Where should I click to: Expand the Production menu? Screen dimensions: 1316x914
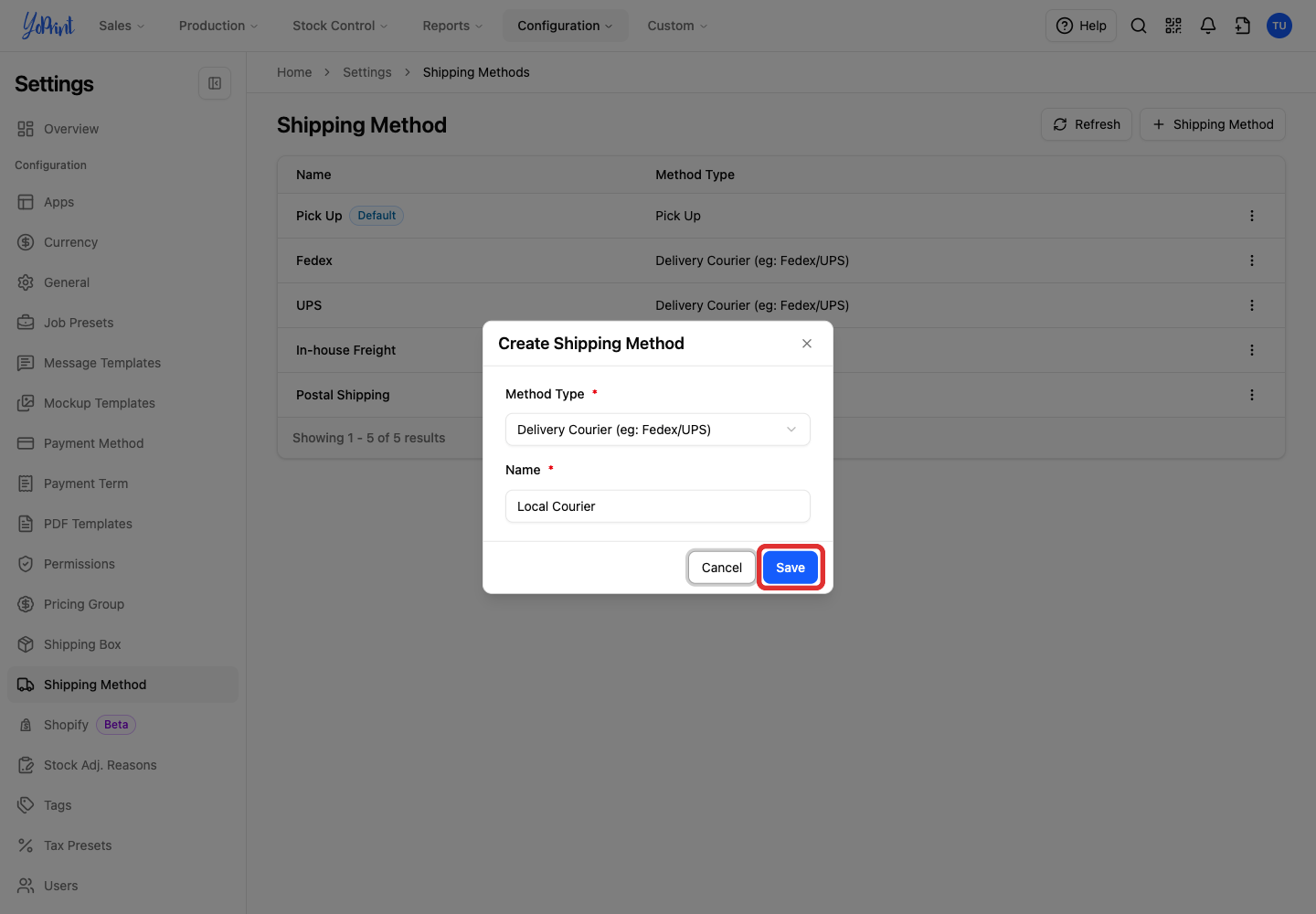coord(218,26)
